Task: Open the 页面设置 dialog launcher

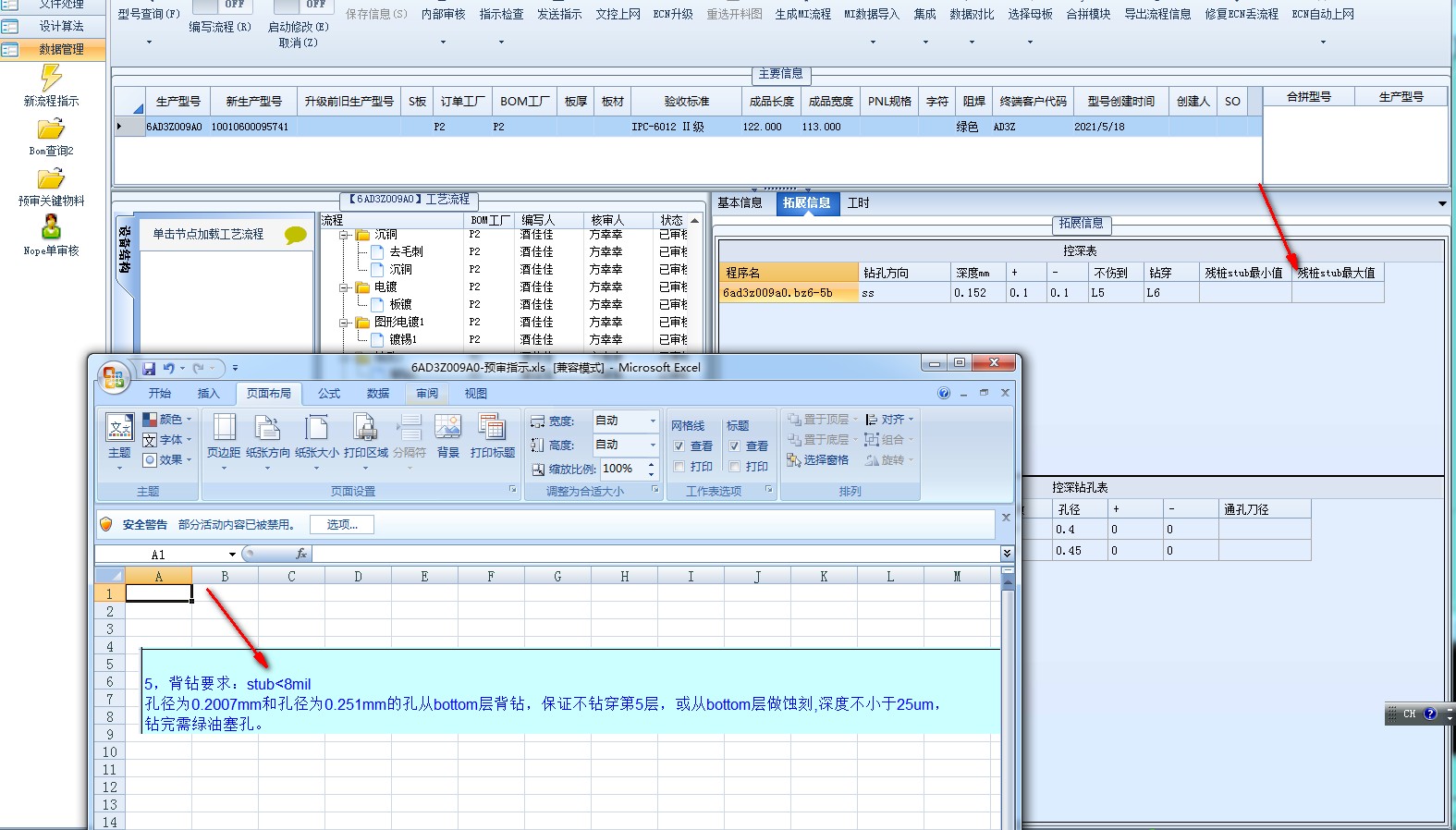Action: pos(513,490)
